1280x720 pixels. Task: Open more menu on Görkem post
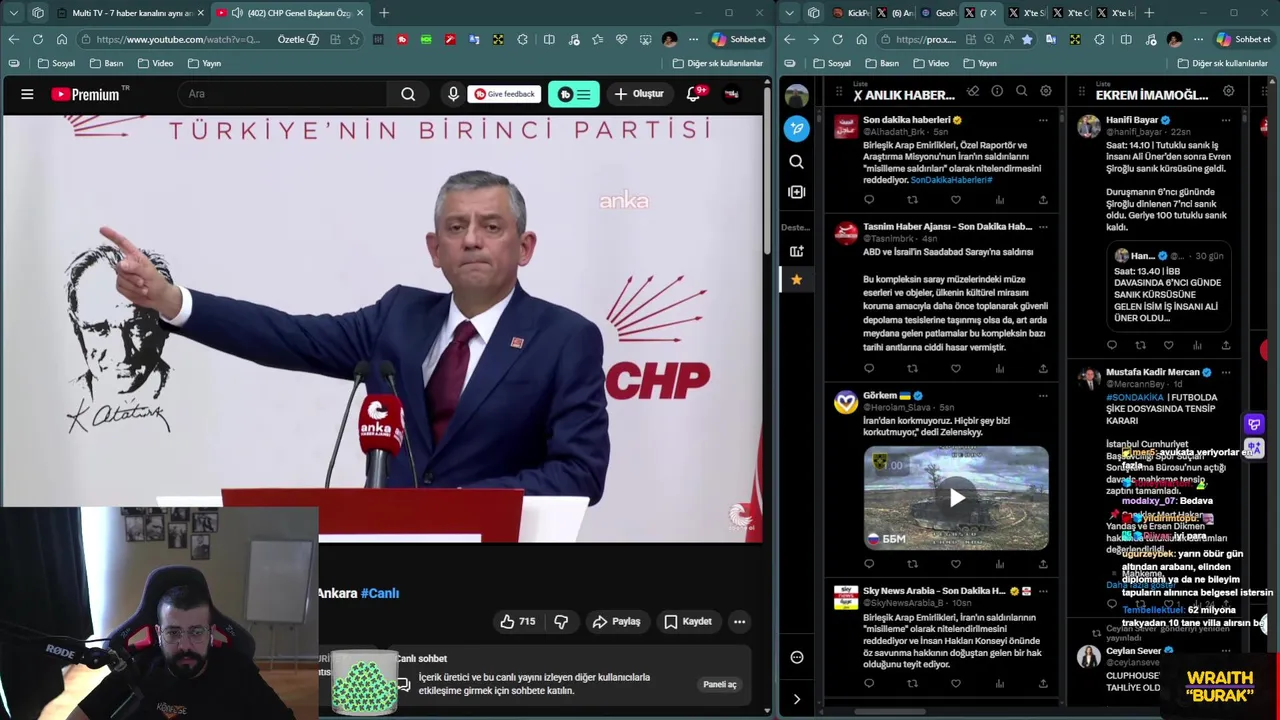pyautogui.click(x=1043, y=396)
